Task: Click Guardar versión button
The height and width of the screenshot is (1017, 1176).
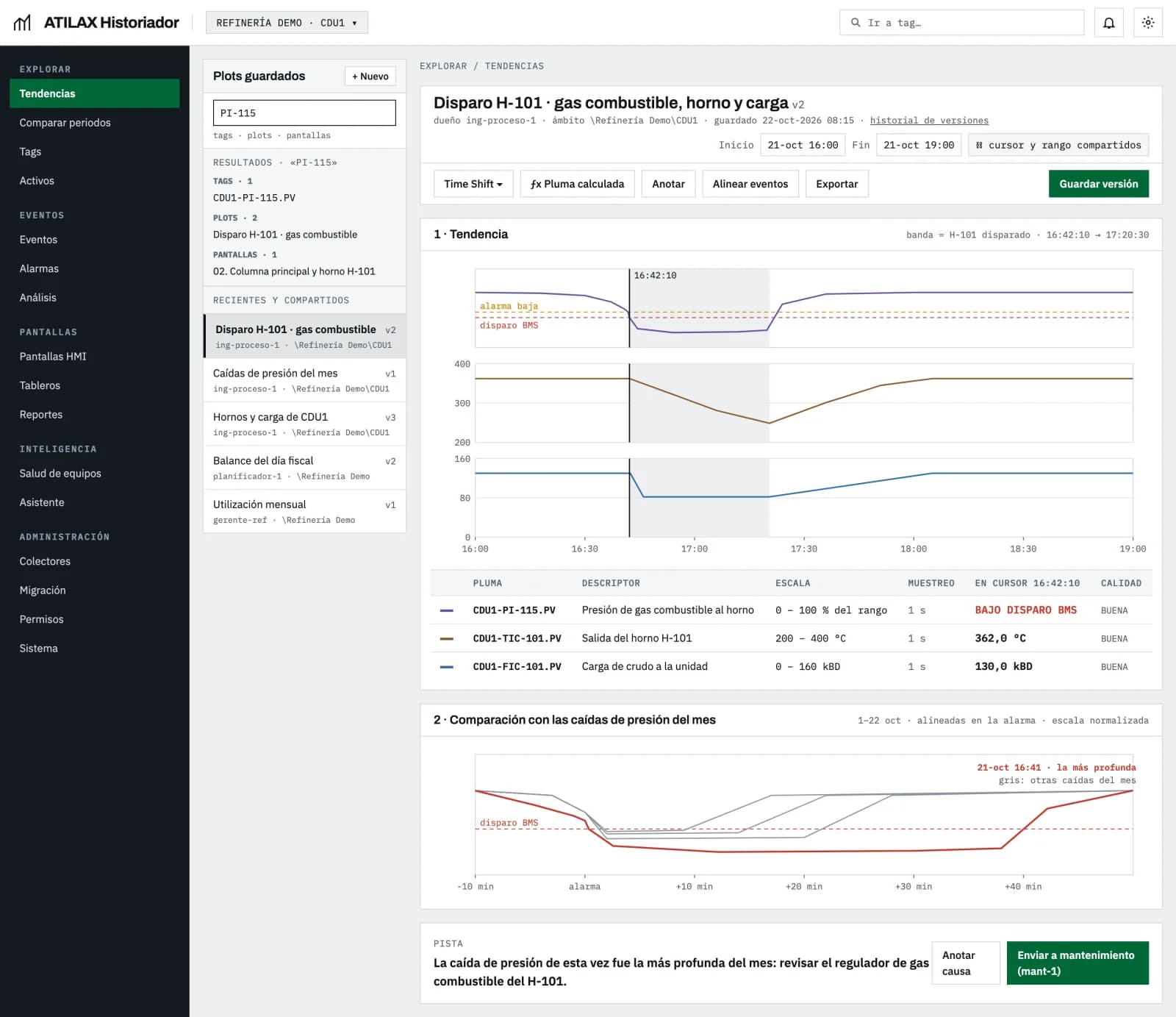Action: click(1098, 184)
